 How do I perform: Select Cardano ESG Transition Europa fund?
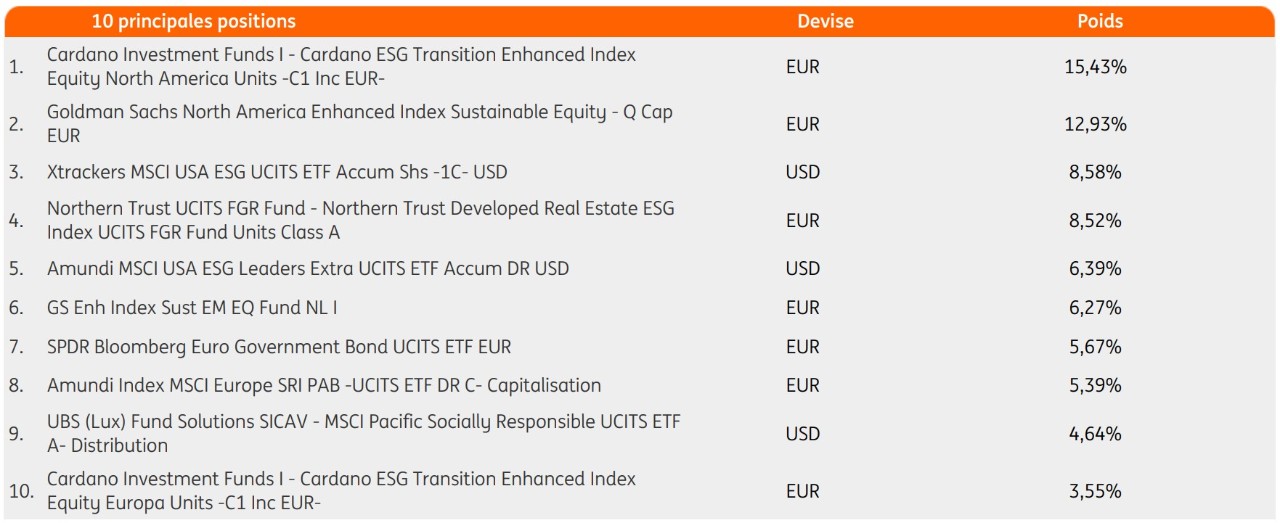coord(341,491)
